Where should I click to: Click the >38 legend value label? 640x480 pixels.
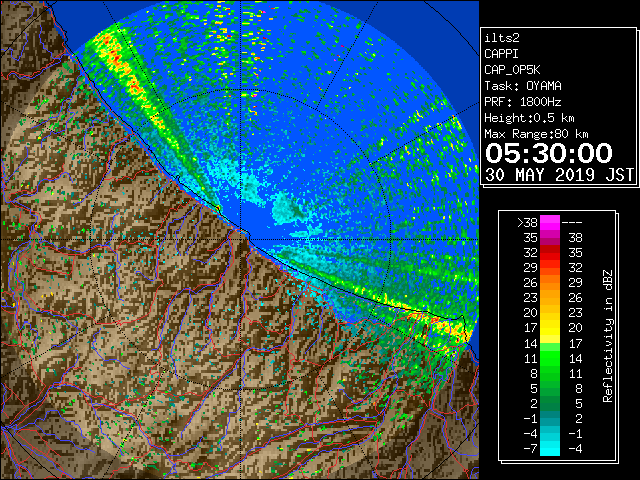coord(527,223)
